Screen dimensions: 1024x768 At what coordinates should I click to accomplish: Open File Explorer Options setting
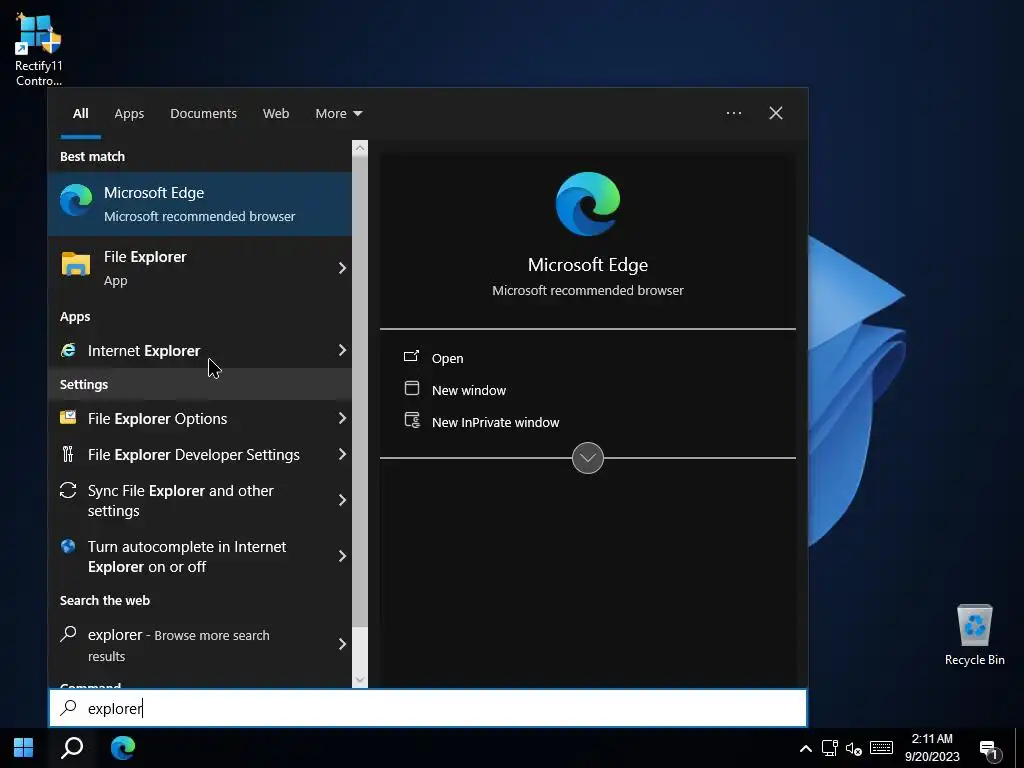[200, 419]
